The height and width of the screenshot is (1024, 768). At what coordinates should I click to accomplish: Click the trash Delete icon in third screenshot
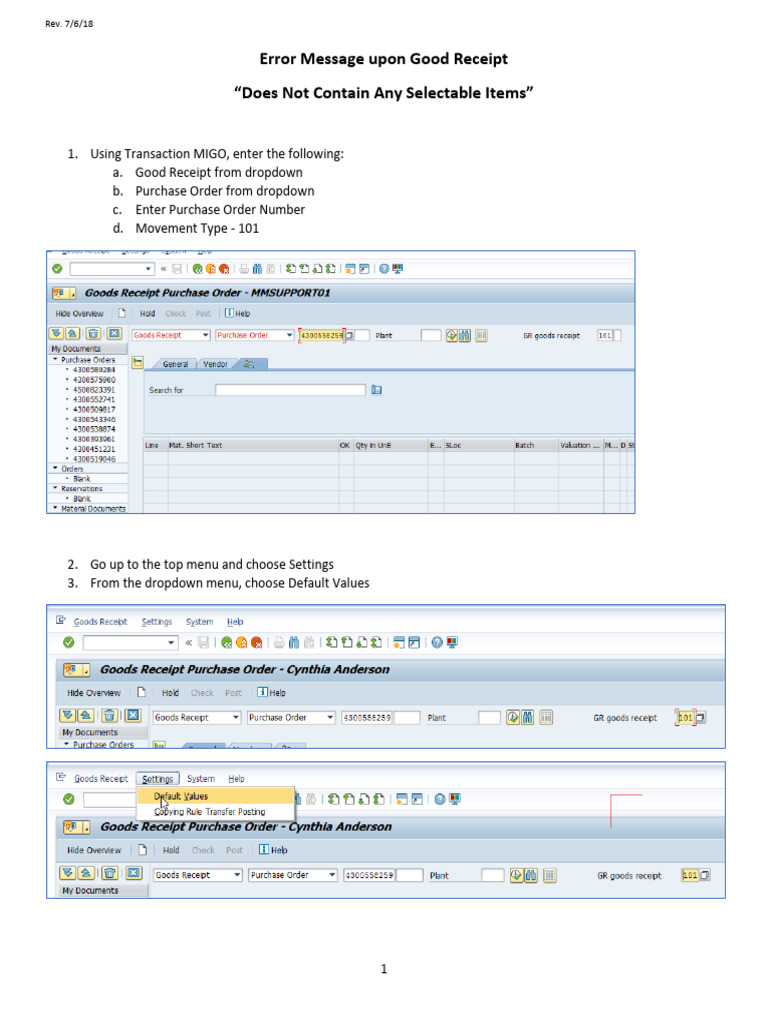[x=110, y=873]
